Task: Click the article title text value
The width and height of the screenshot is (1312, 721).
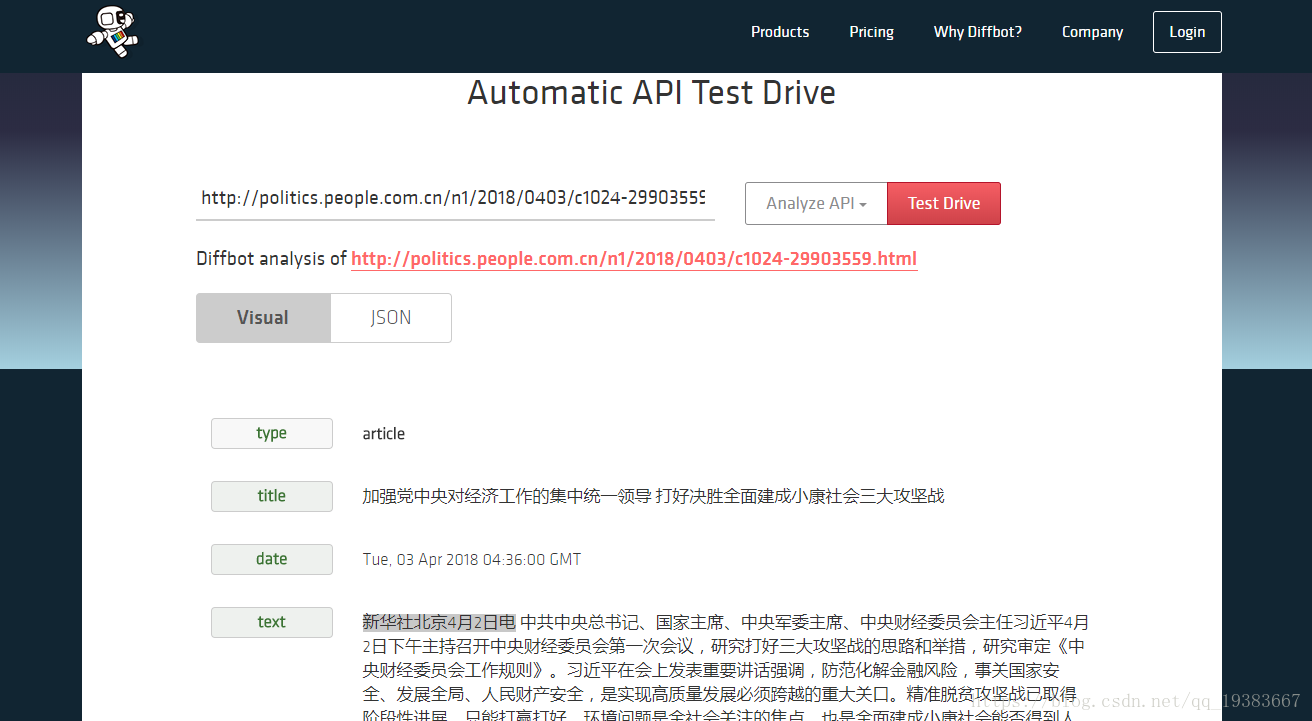Action: [653, 496]
